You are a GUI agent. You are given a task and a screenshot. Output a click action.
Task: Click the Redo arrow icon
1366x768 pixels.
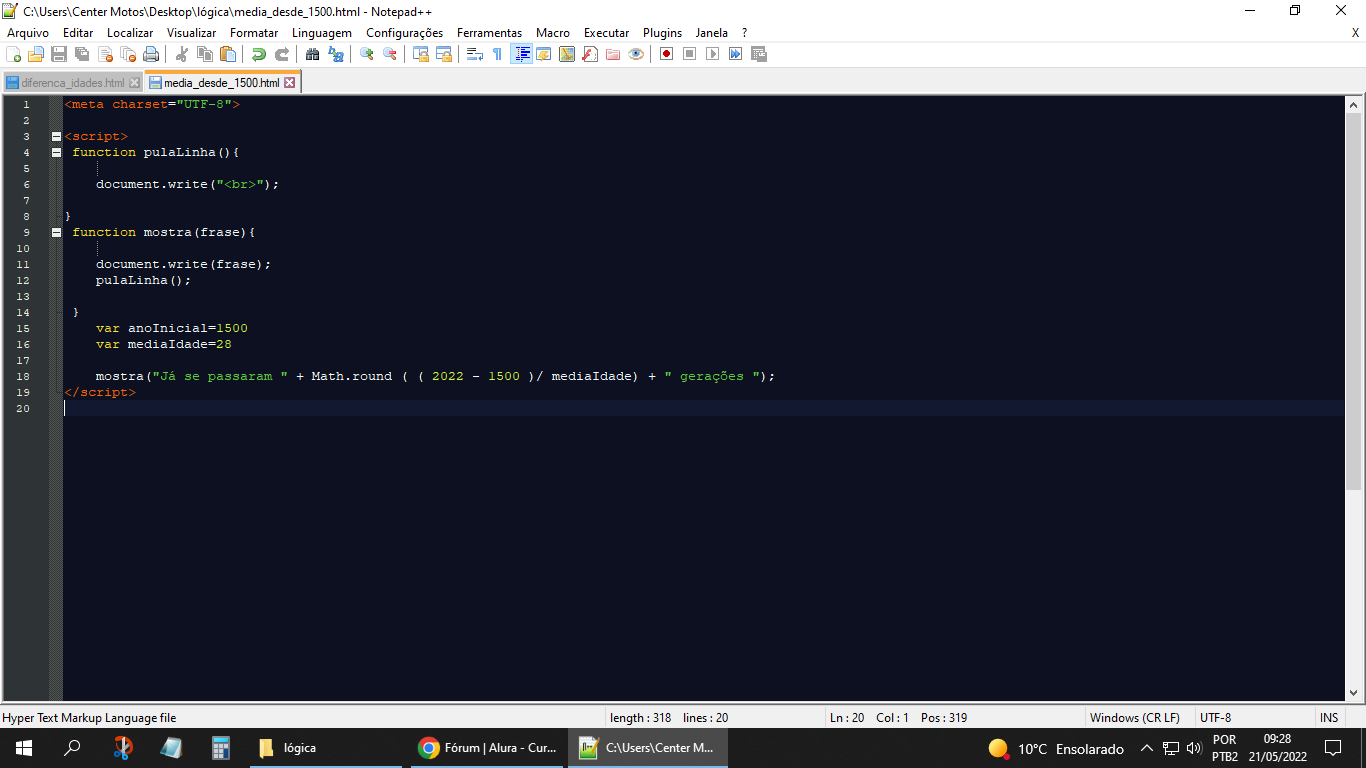click(x=282, y=54)
